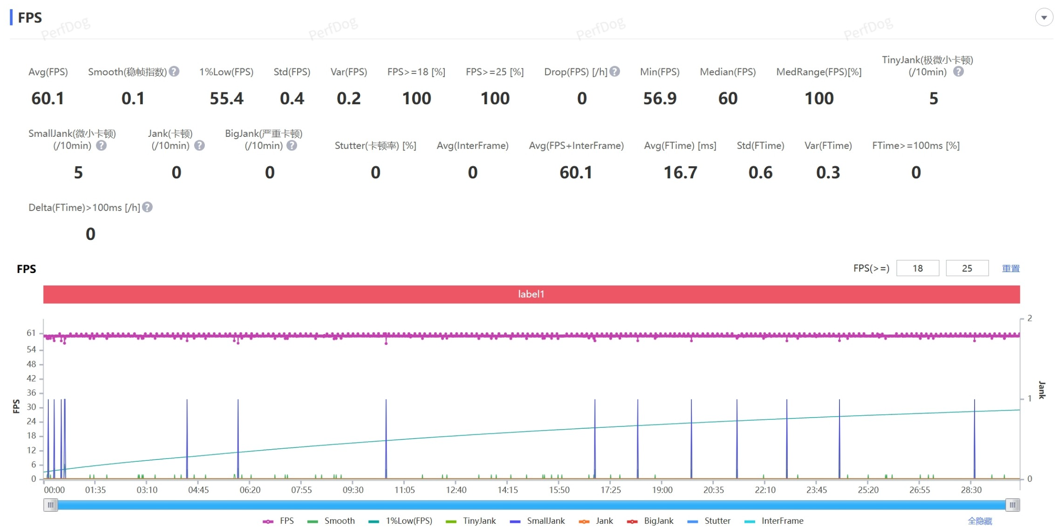The width and height of the screenshot is (1064, 527).
Task: Click the blue time range slider bar
Action: click(x=532, y=505)
